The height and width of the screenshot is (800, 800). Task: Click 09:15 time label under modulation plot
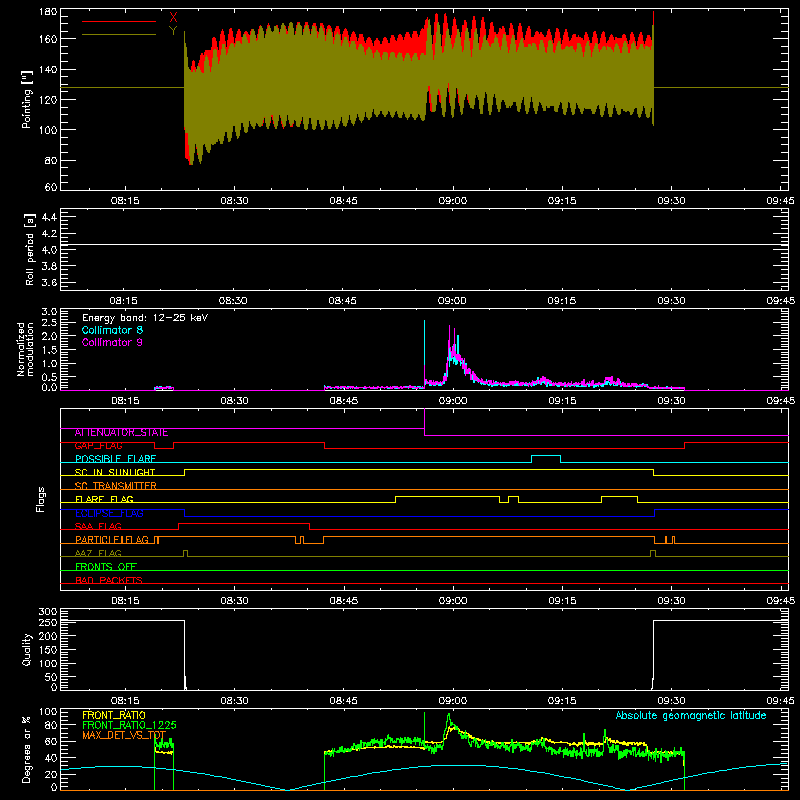562,401
